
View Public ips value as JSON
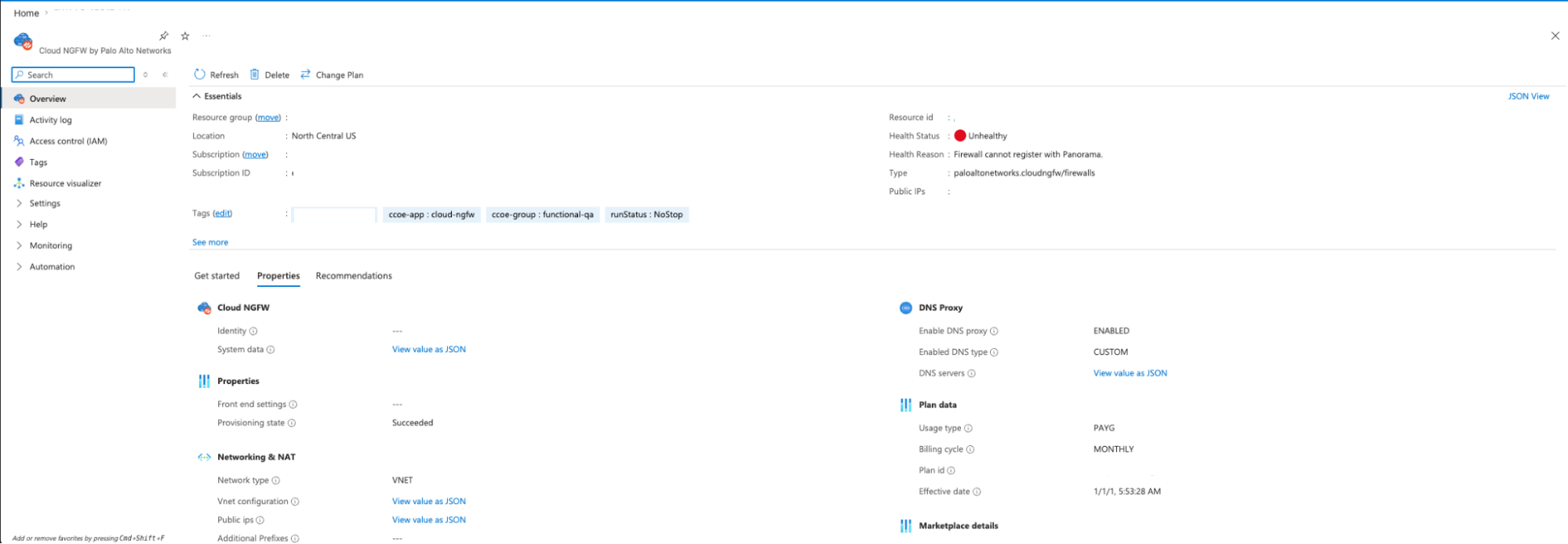tap(429, 520)
